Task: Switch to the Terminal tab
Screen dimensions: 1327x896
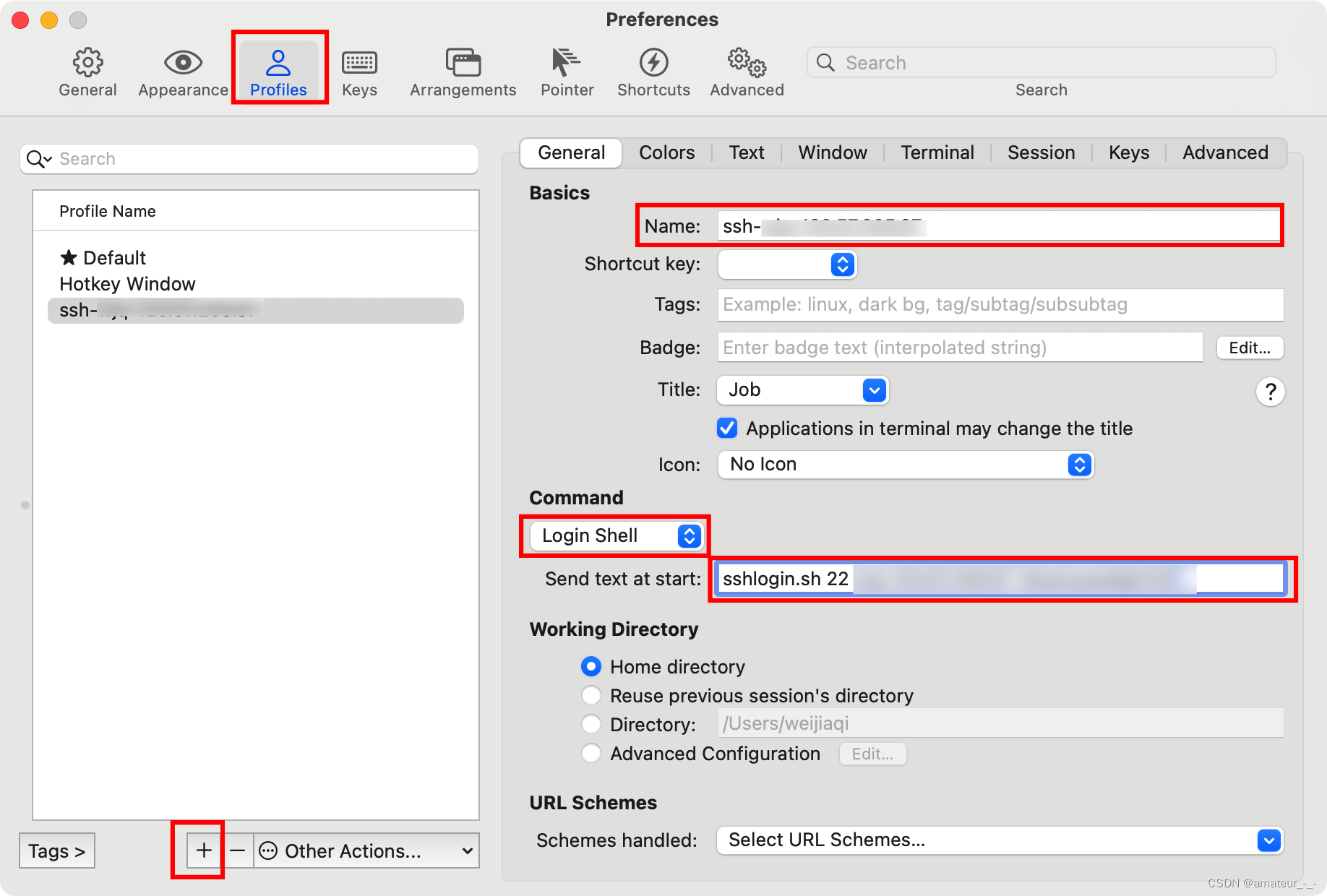Action: [x=937, y=152]
